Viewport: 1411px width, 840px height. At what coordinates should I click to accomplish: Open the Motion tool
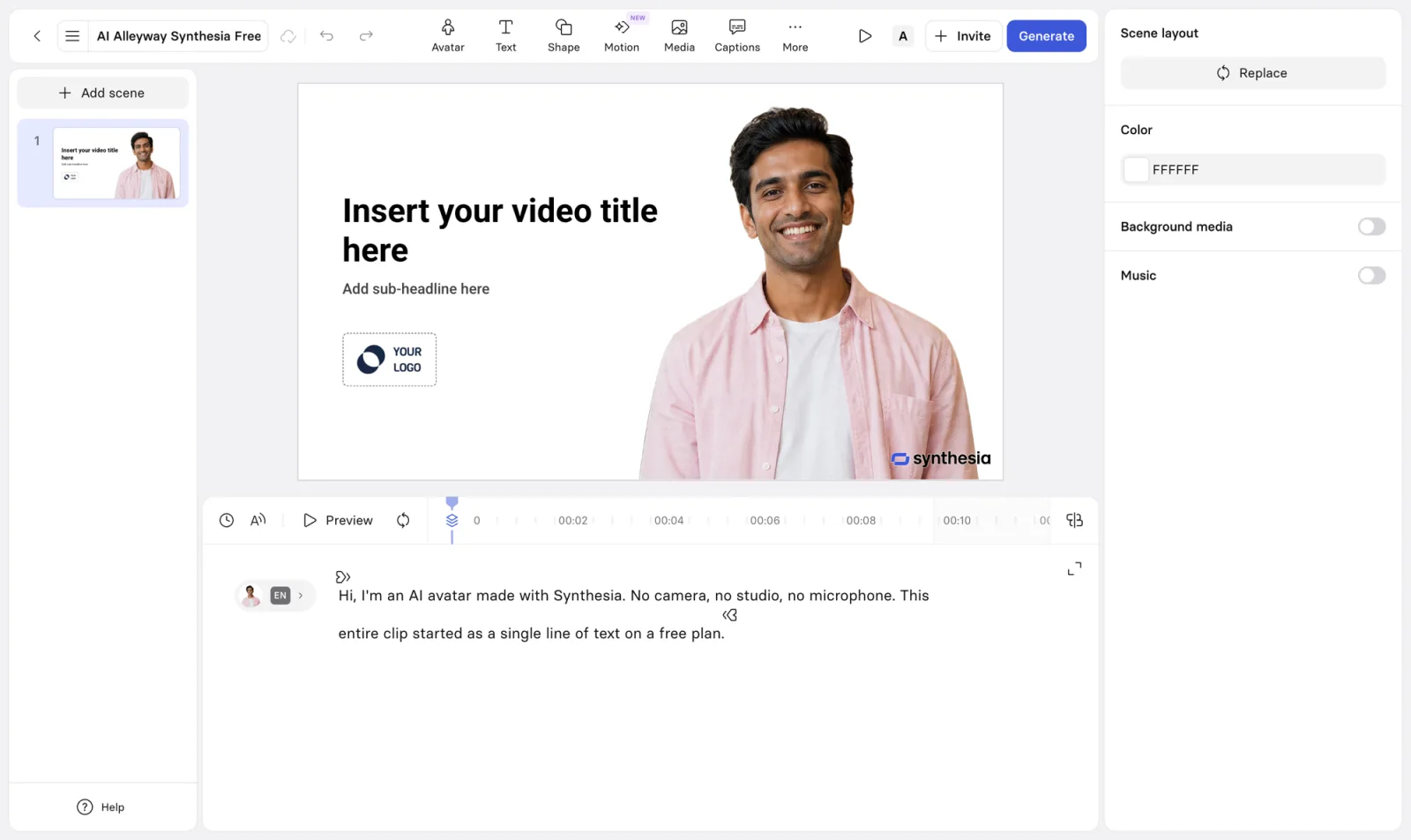[622, 36]
